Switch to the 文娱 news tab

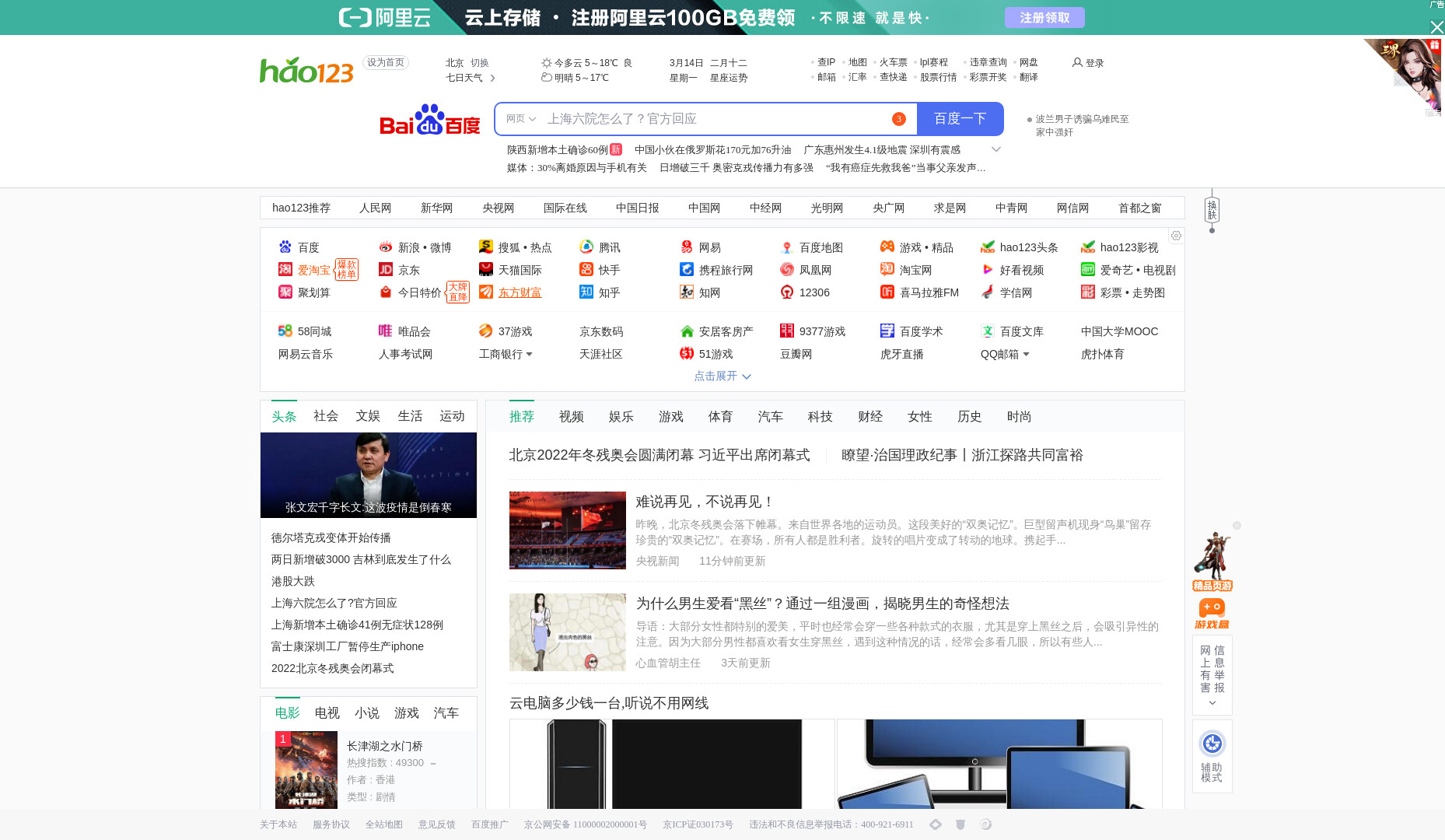pos(368,416)
